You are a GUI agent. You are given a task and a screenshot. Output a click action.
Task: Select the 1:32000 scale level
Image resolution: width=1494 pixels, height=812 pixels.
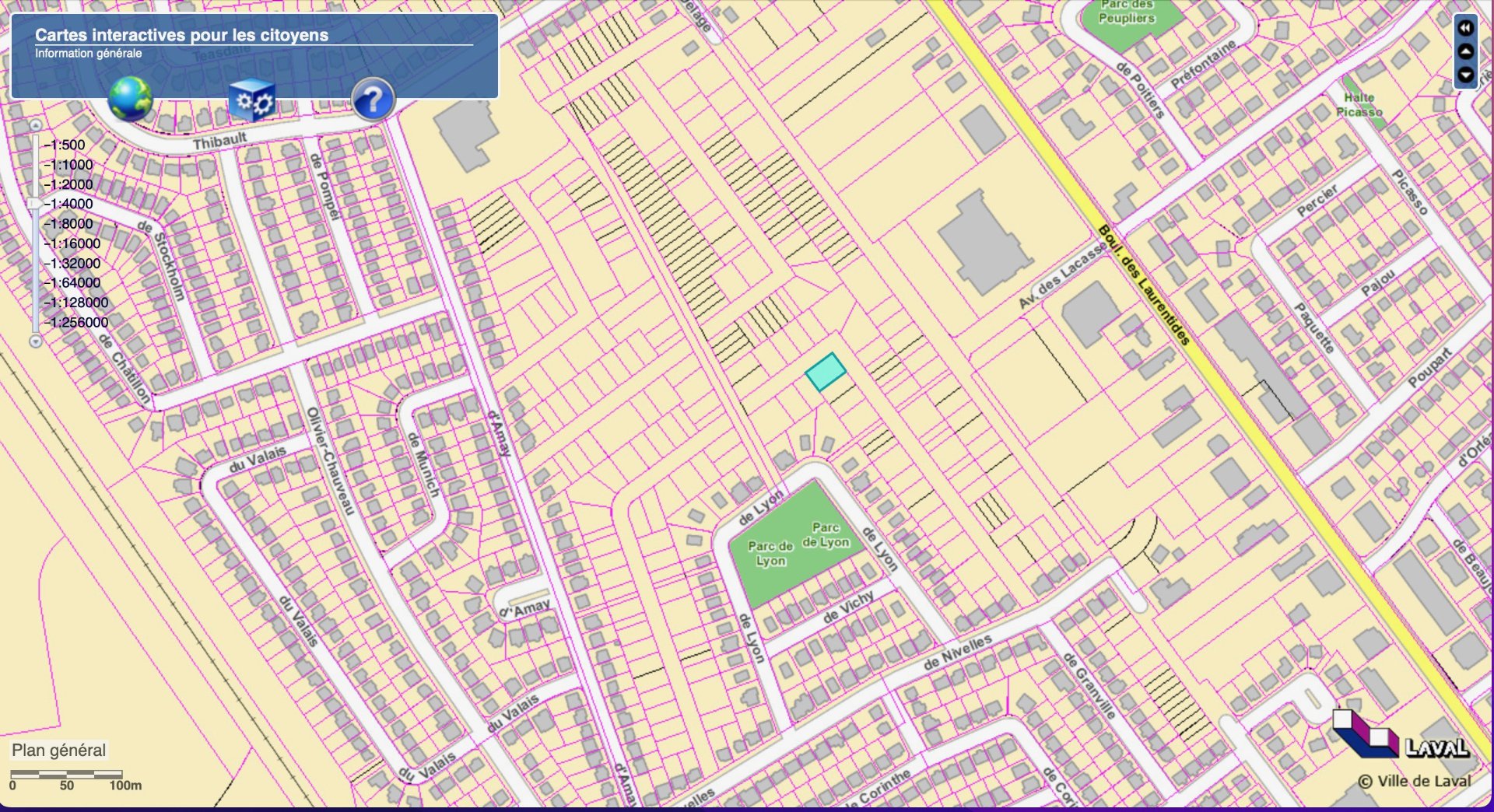(x=72, y=263)
